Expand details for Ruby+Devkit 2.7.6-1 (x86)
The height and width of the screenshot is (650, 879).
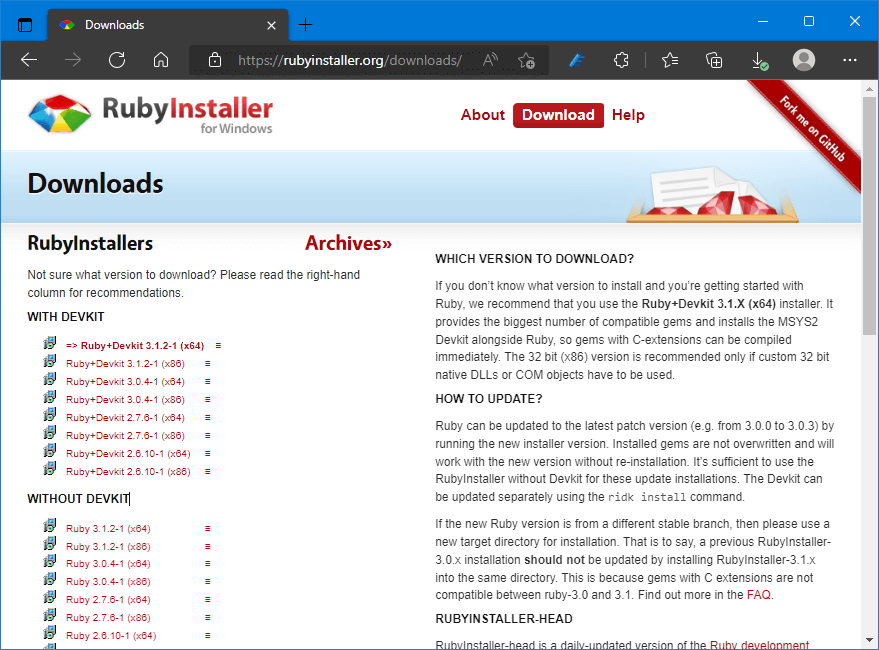tap(207, 436)
